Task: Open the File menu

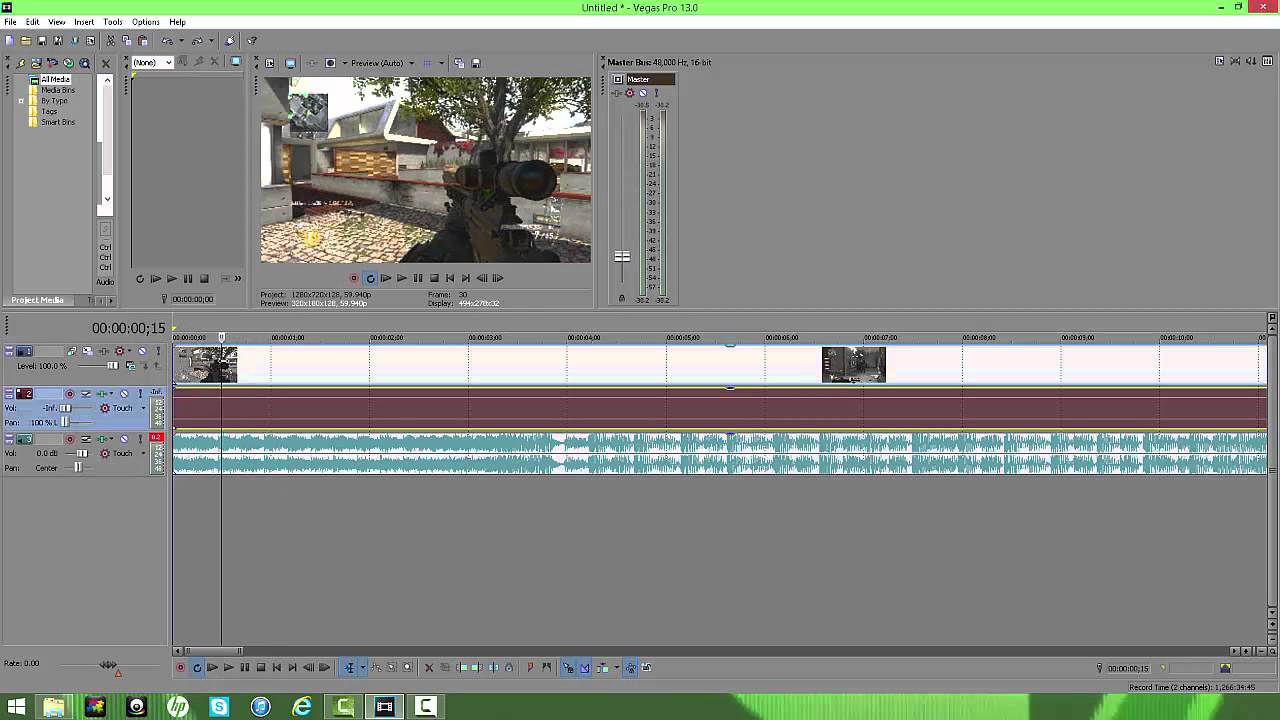Action: (x=10, y=22)
